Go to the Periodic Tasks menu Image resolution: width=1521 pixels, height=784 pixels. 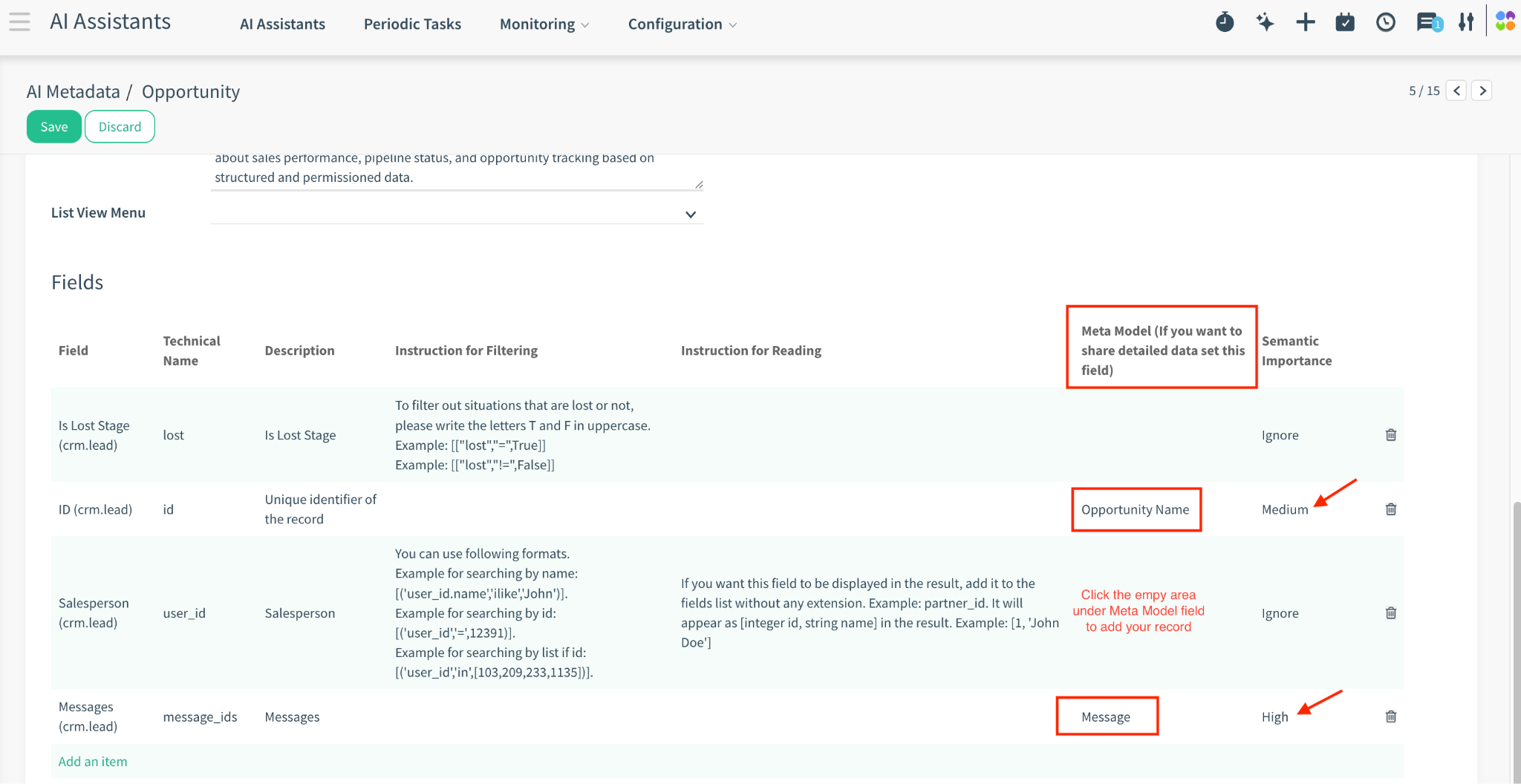click(412, 24)
